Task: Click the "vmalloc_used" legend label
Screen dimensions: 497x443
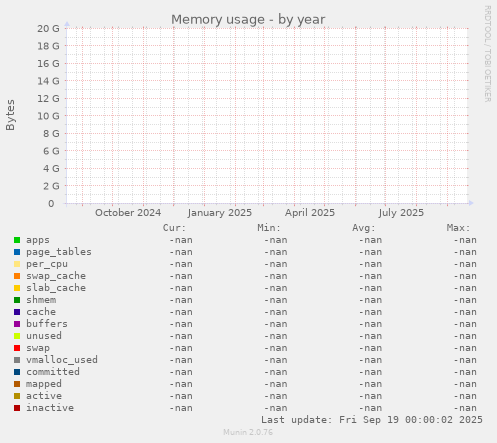Action: [x=62, y=360]
